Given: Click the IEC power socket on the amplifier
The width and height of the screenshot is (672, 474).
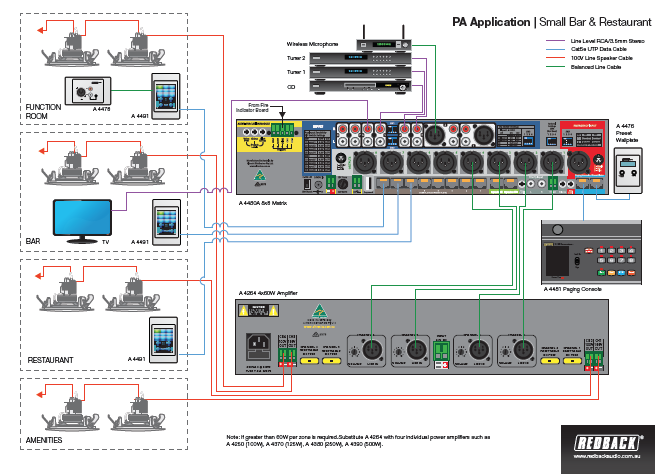Looking at the screenshot, I should click(x=258, y=347).
